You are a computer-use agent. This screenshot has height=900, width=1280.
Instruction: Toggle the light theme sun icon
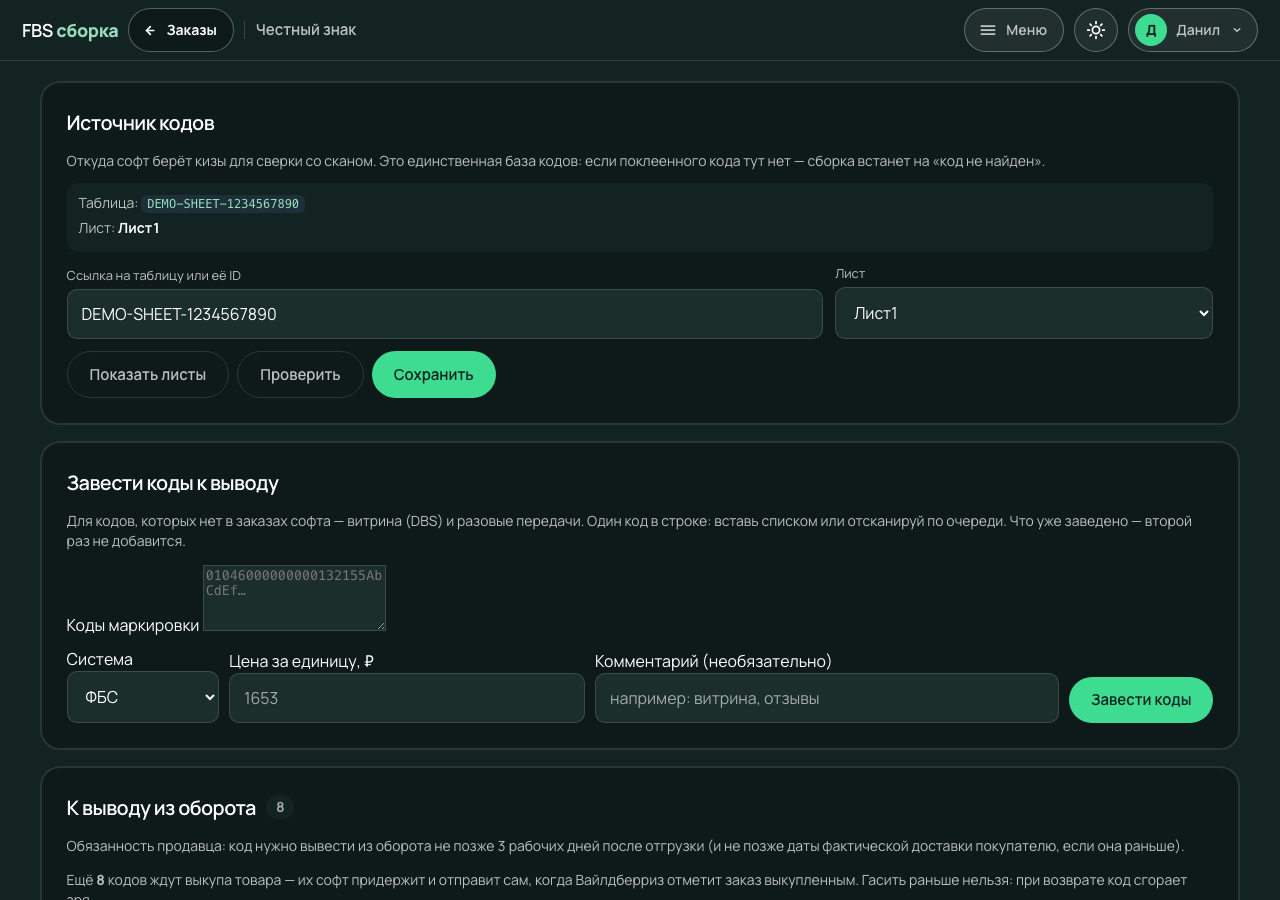coord(1096,30)
